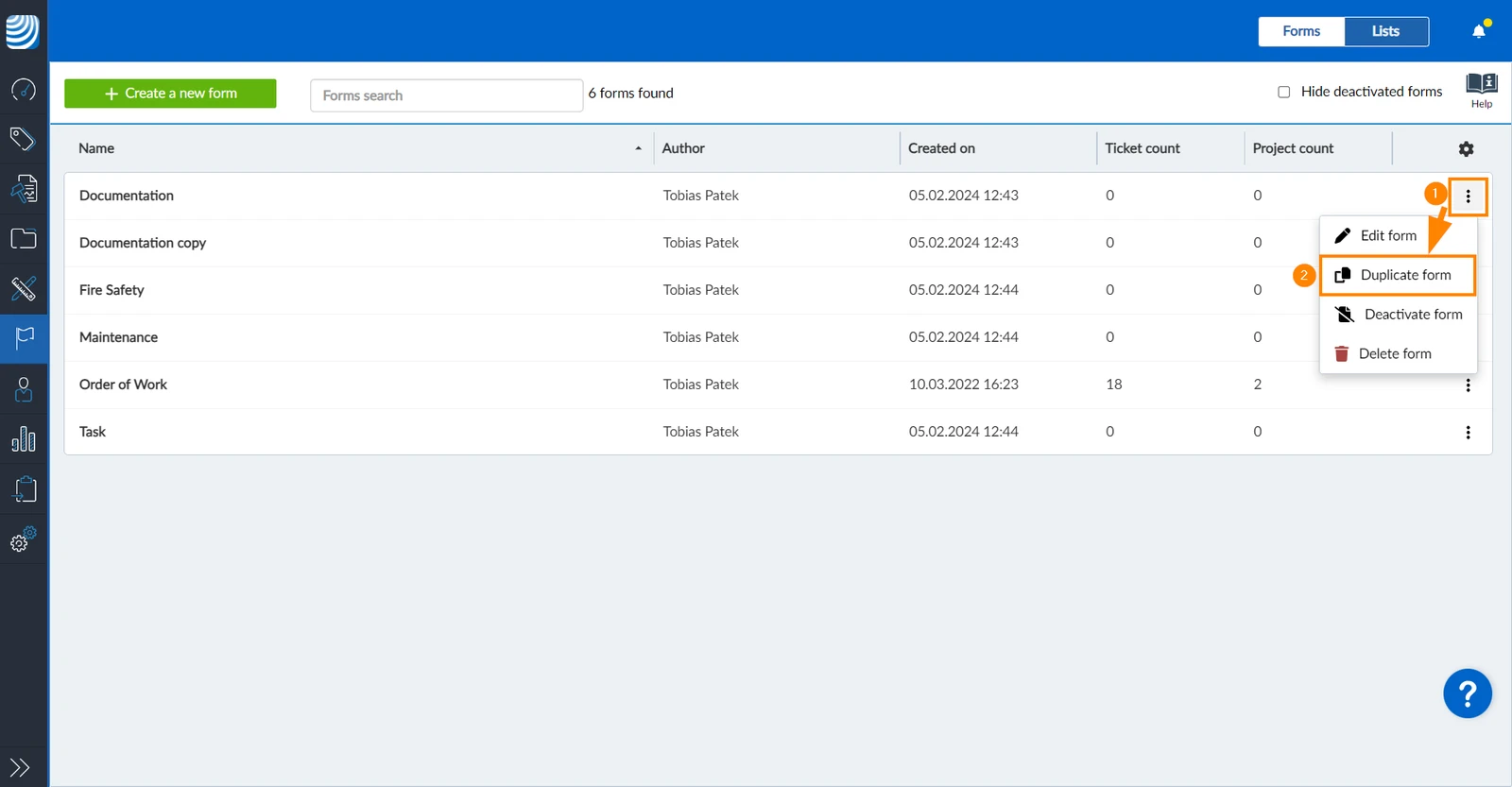Screen dimensions: 1512x787
Task: Open the Help book icon
Action: 1482,91
